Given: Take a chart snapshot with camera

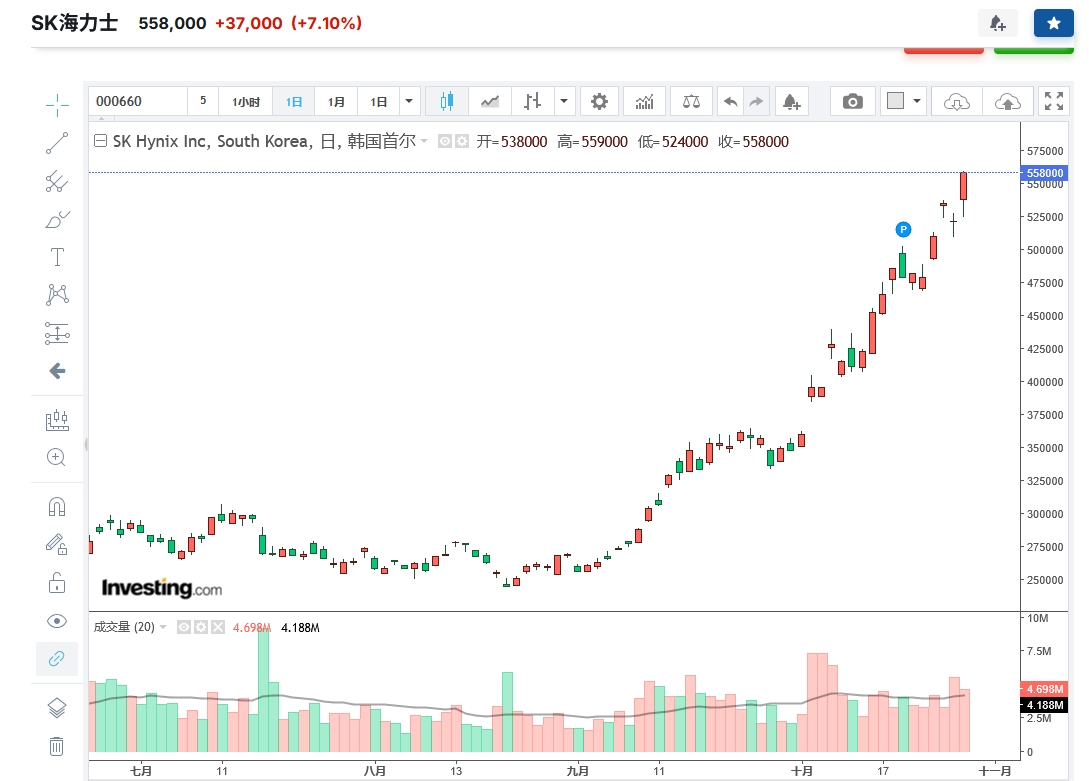Looking at the screenshot, I should (853, 101).
